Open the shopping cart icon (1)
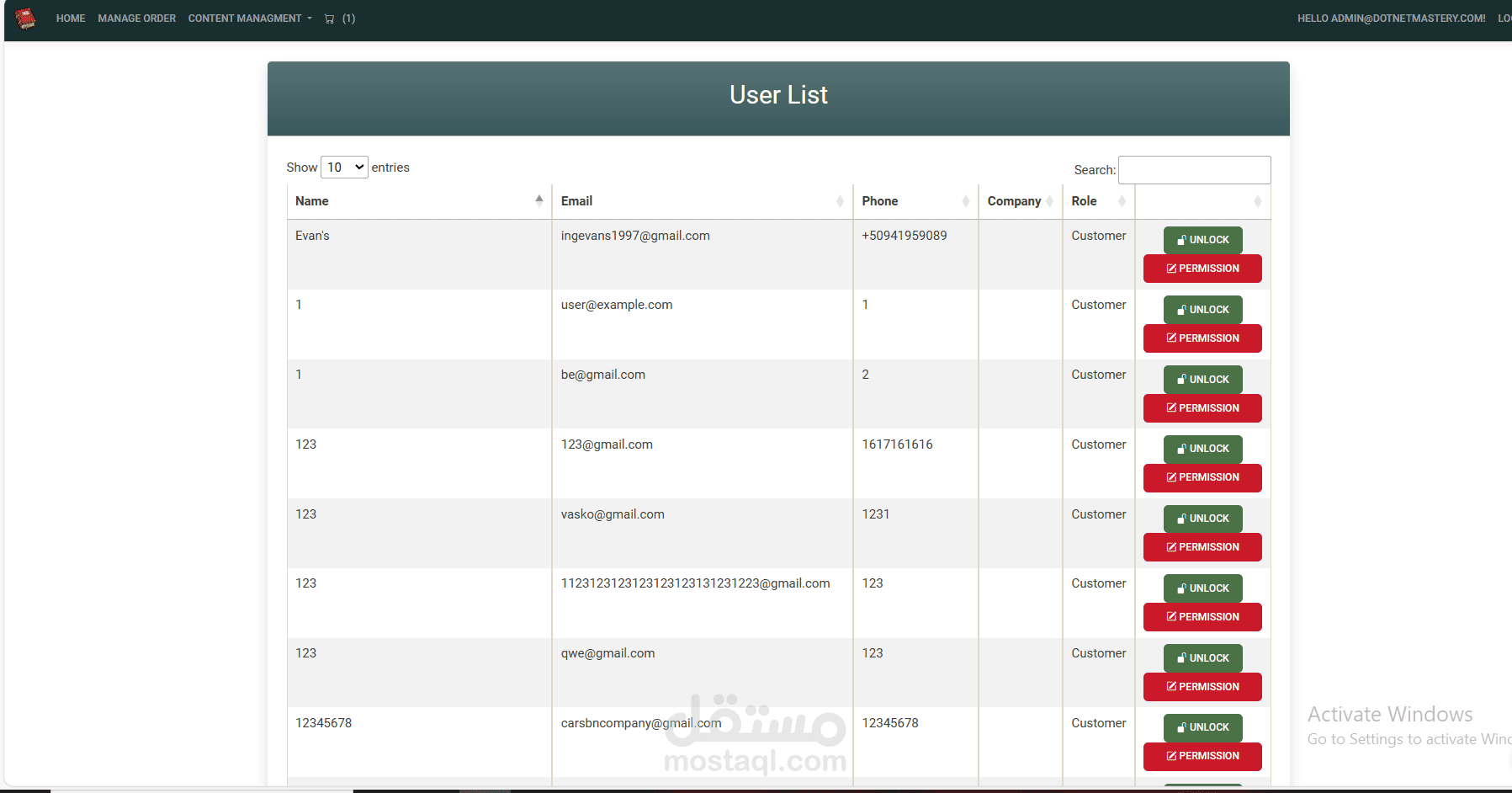The image size is (1512, 793). pos(340,19)
